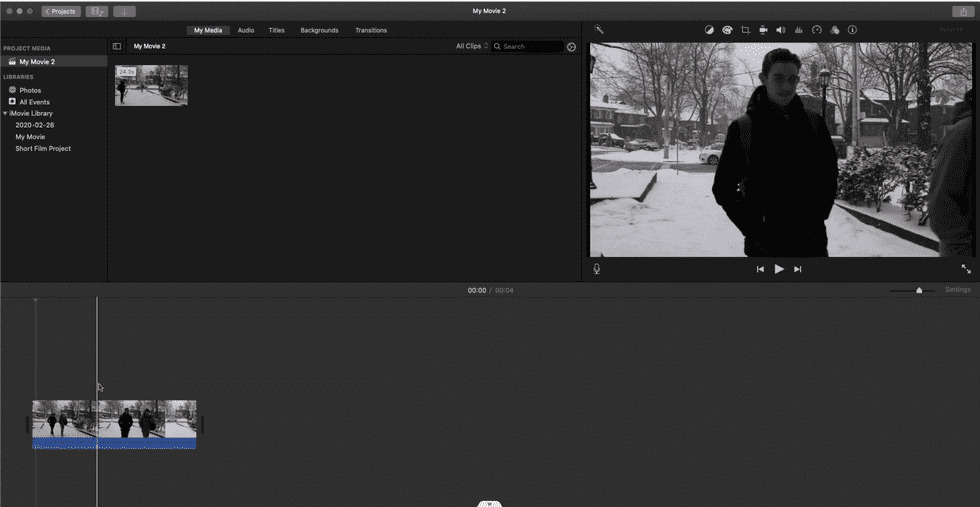Select the 24.3s media clip thumbnail

(x=151, y=85)
